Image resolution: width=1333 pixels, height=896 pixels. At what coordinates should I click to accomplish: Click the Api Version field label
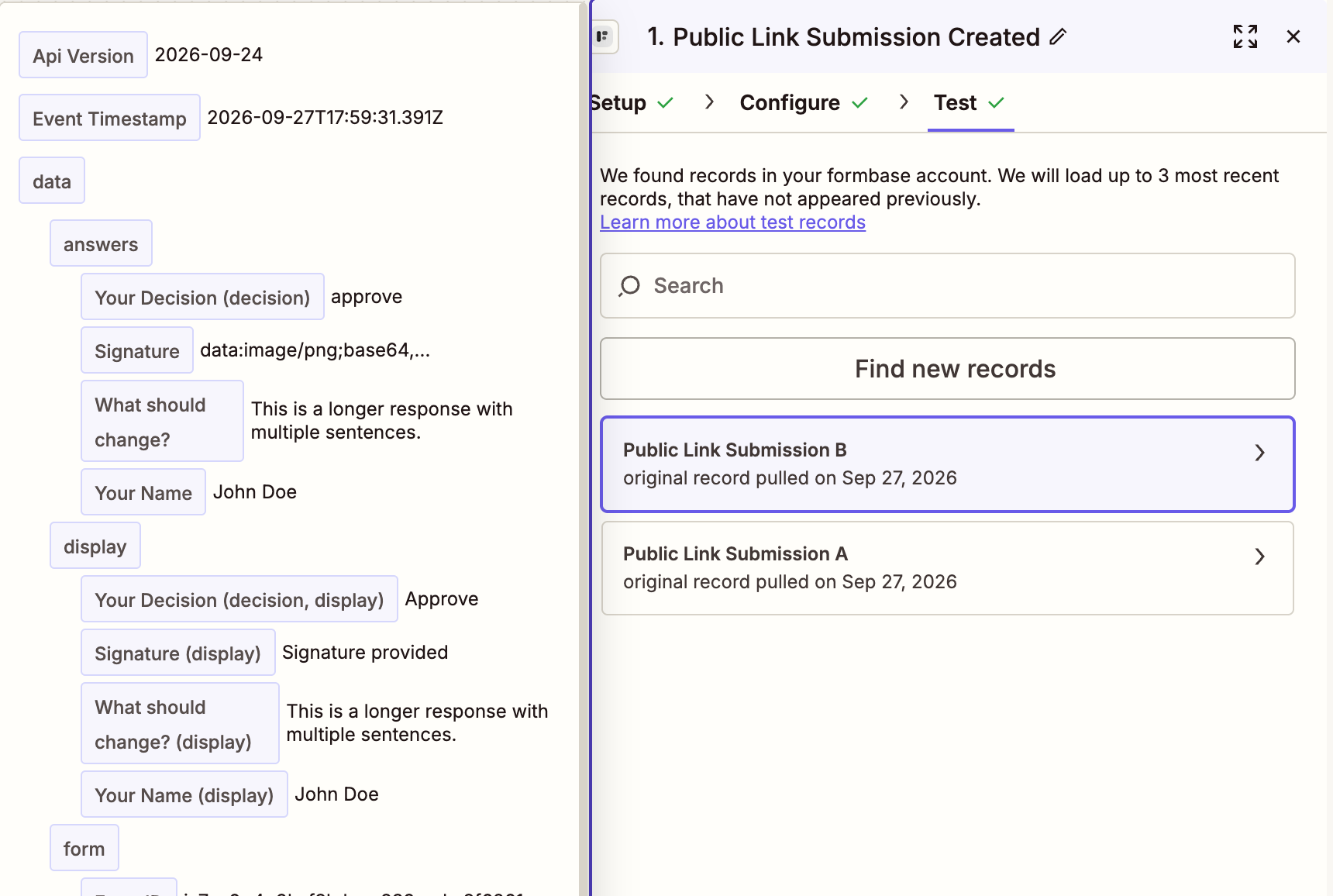point(83,55)
